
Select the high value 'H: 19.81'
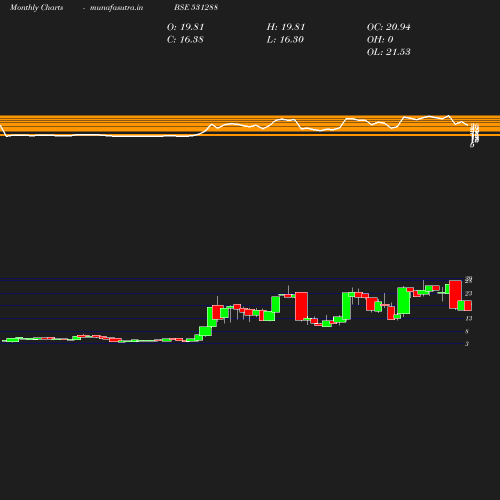point(286,27)
